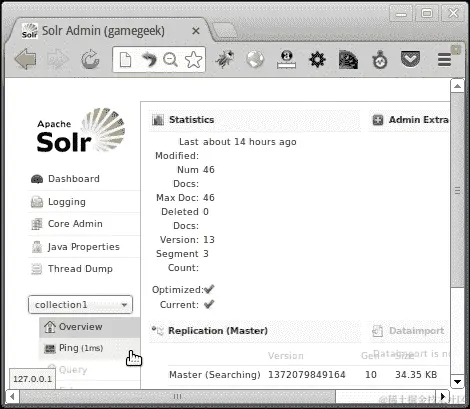Go back with the browser back arrow
Image resolution: width=470 pixels, height=409 pixels.
click(x=25, y=59)
